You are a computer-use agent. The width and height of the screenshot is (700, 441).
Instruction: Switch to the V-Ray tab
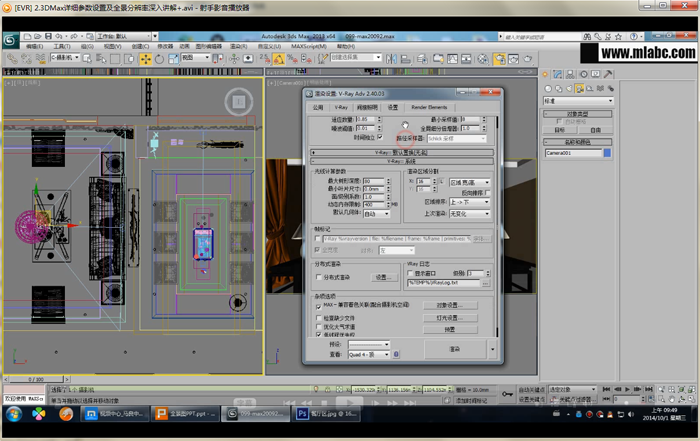[x=341, y=106]
